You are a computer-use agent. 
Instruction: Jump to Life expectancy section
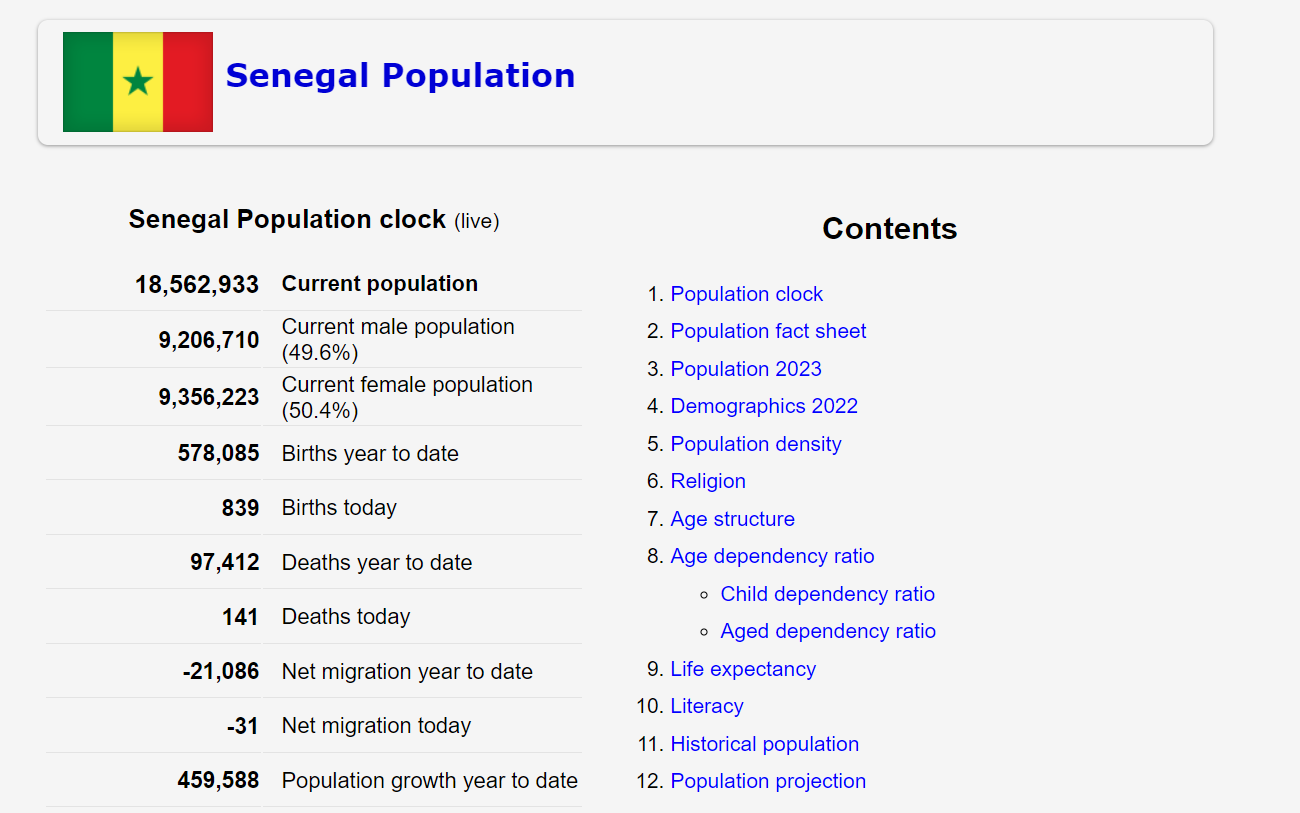pos(743,669)
